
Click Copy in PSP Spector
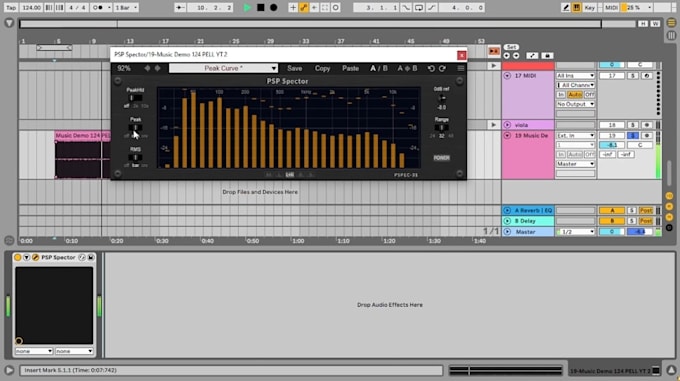(x=322, y=68)
